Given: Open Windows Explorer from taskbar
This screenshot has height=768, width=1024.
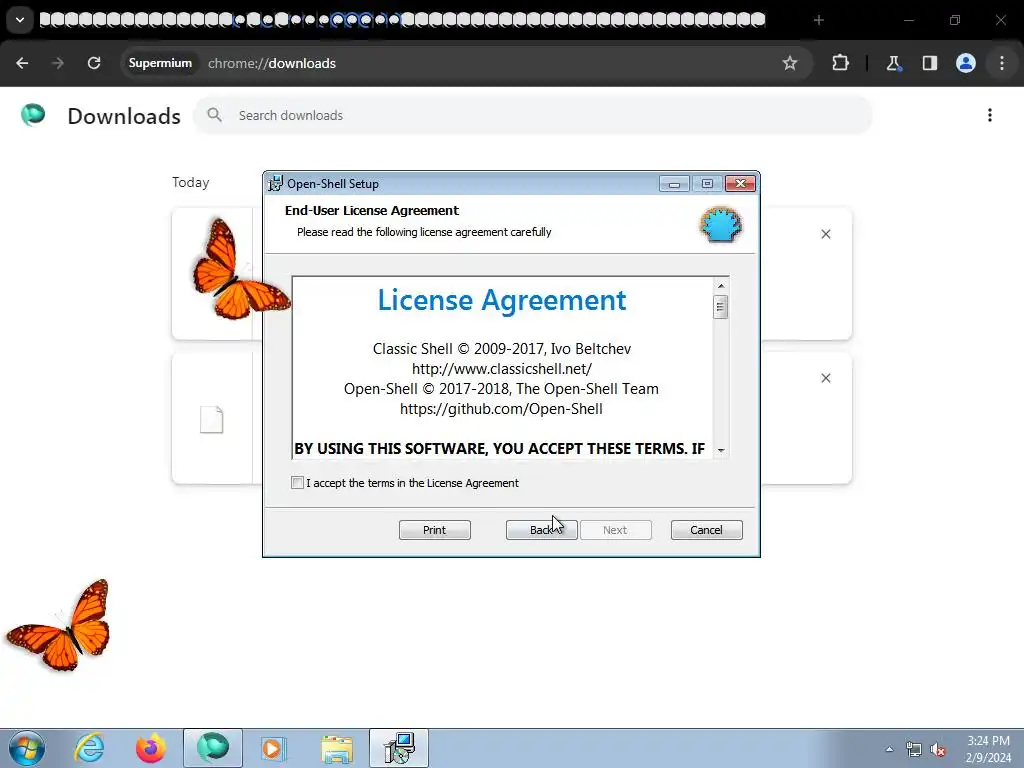Looking at the screenshot, I should 337,748.
